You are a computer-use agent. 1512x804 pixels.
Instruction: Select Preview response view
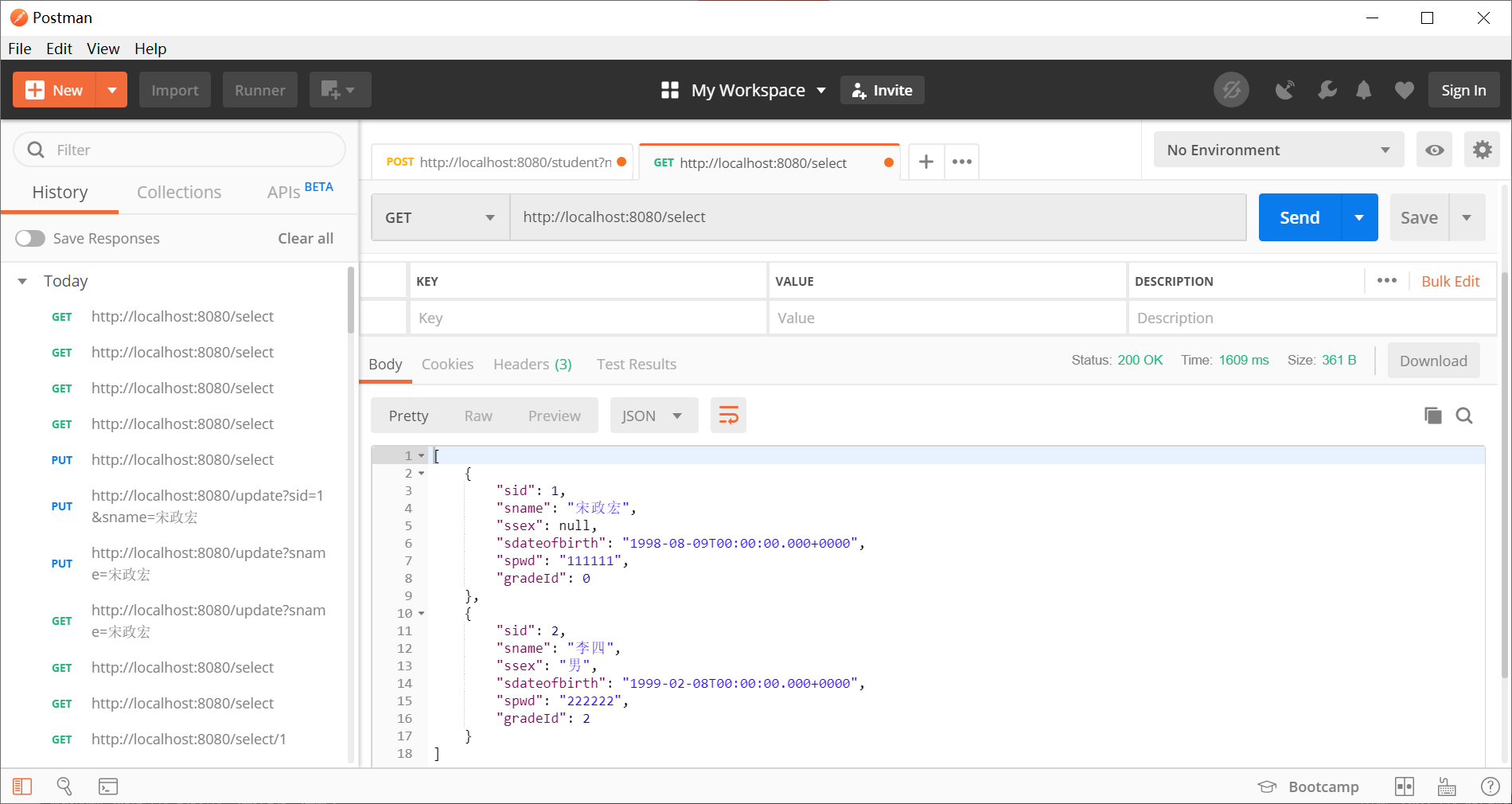coord(555,416)
